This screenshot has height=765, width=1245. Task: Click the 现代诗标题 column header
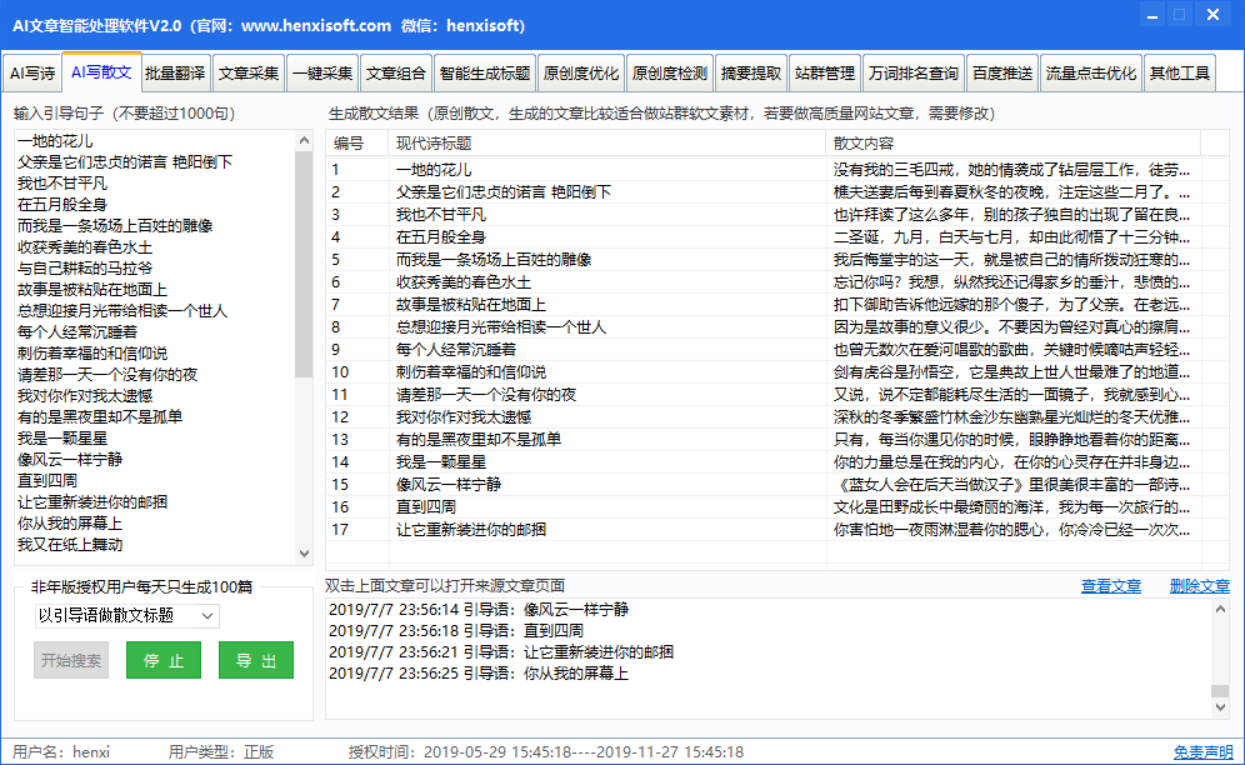tap(607, 143)
